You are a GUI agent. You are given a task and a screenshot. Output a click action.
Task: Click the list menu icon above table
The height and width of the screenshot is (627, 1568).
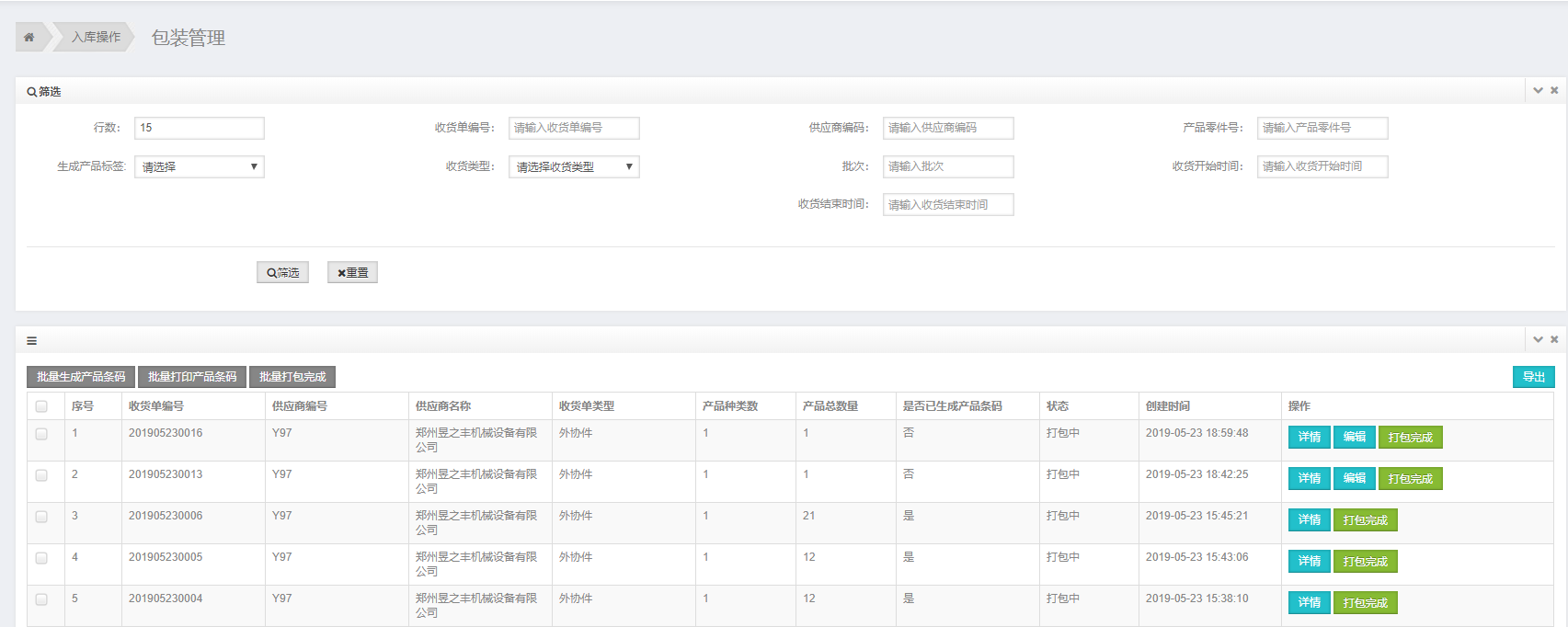[x=32, y=341]
